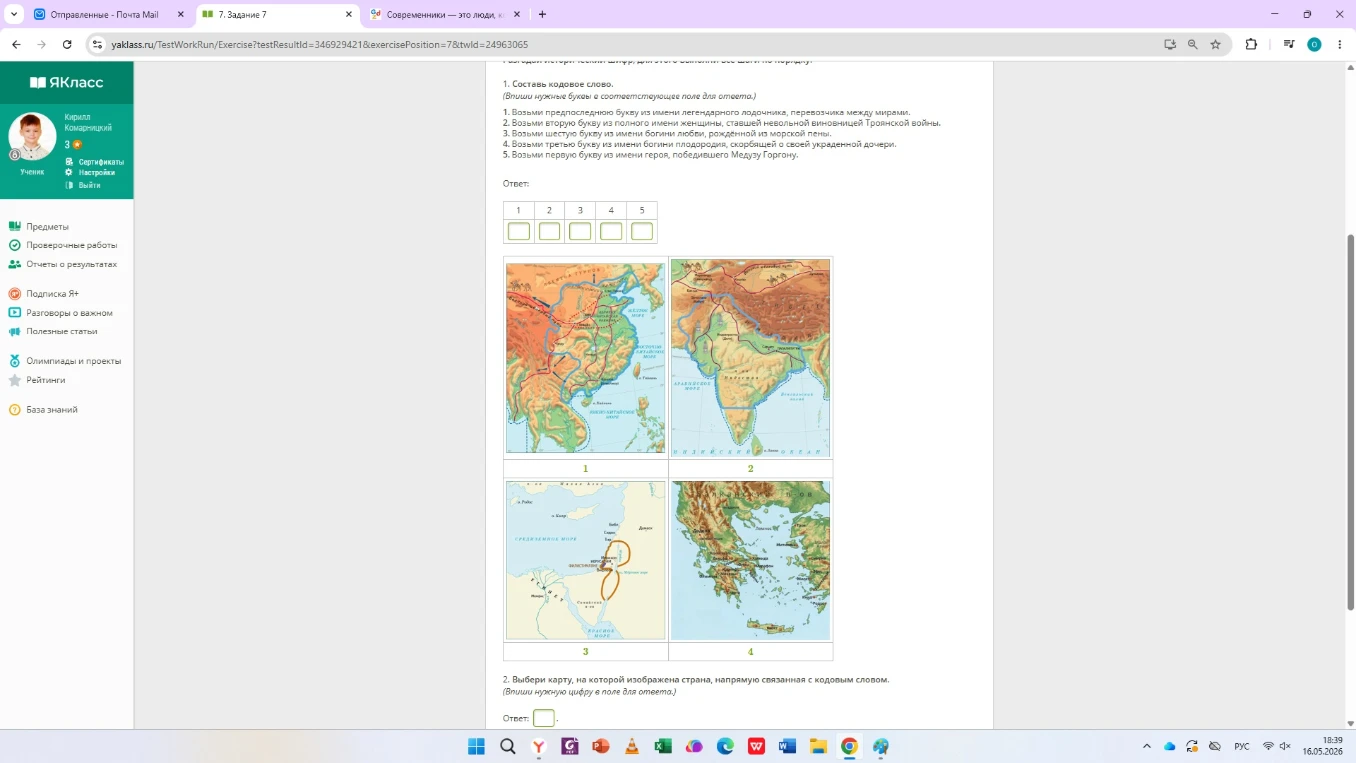Click map 2 showing India

pyautogui.click(x=750, y=358)
